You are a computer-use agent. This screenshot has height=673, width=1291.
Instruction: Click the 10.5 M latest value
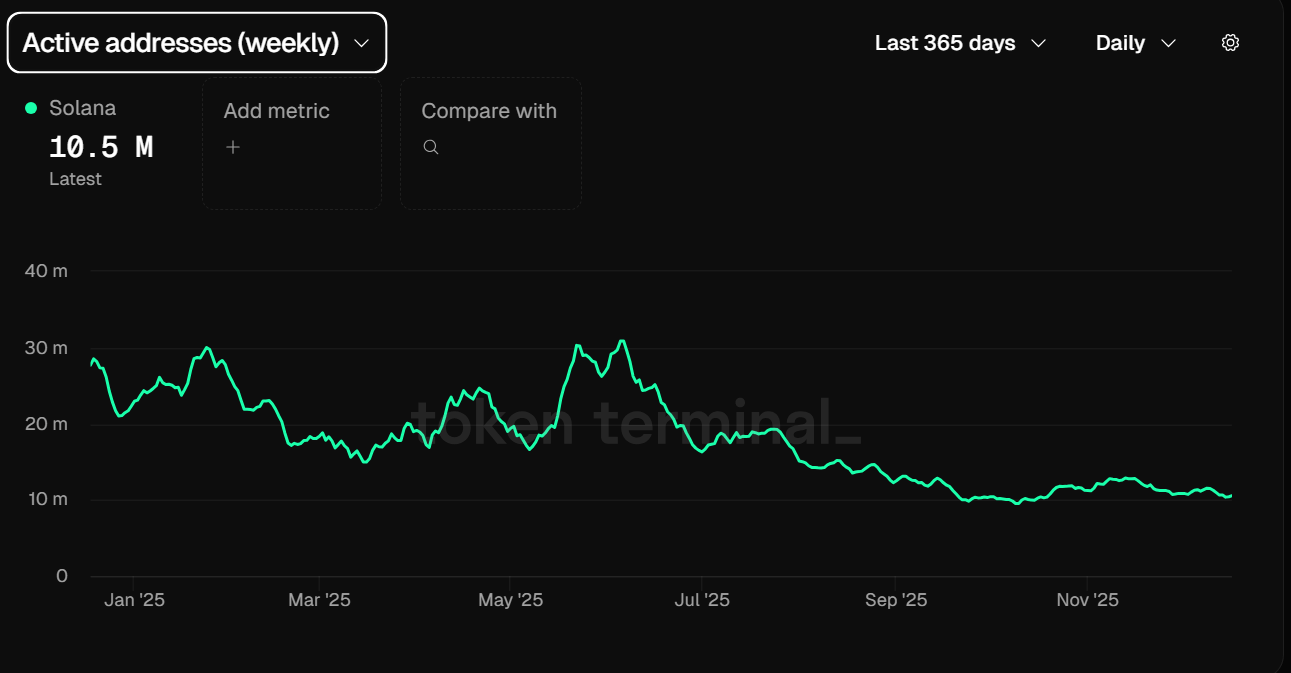[101, 146]
